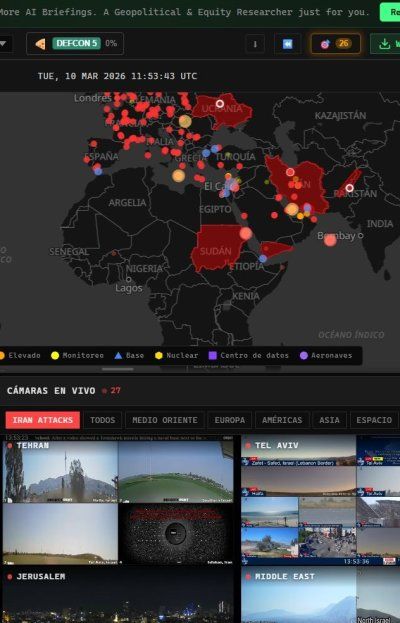Click the red marker on Sudan's Red Sea coast
The width and height of the screenshot is (400, 623).
pyautogui.click(x=246, y=233)
